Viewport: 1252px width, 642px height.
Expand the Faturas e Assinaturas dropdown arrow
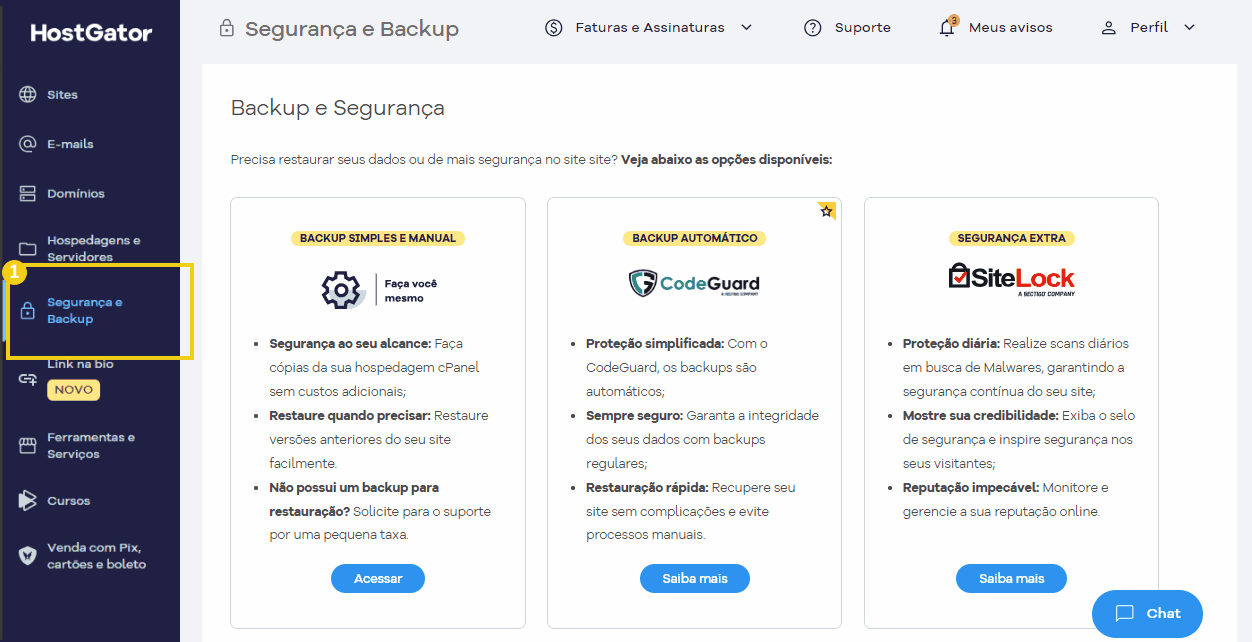click(746, 28)
